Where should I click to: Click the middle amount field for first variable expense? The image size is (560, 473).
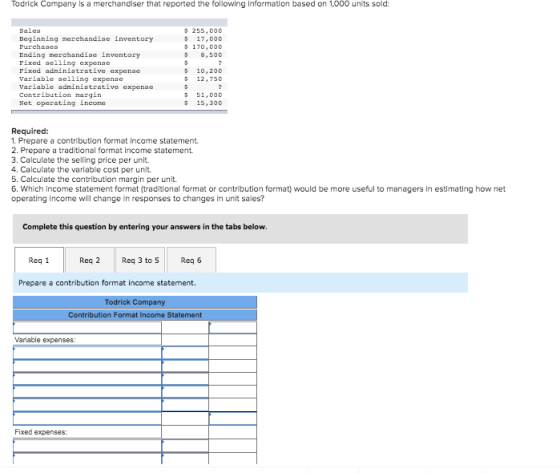pyautogui.click(x=185, y=353)
